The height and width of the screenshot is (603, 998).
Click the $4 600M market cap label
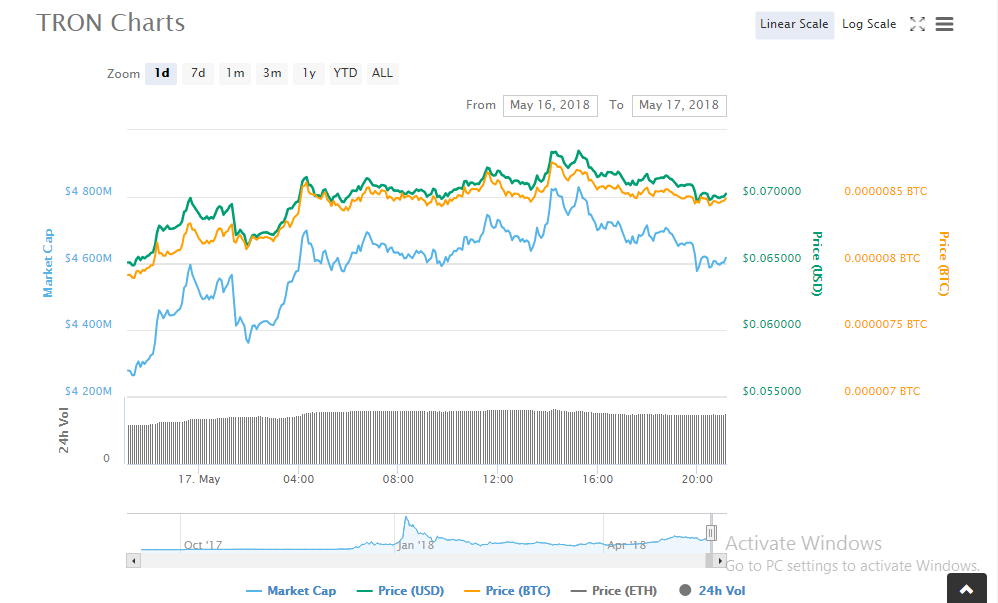[x=88, y=259]
